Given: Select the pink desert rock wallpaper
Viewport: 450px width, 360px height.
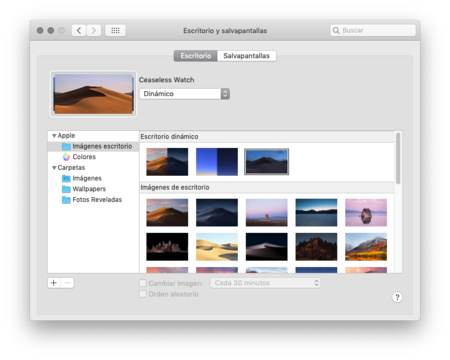Looking at the screenshot, I should 266,213.
